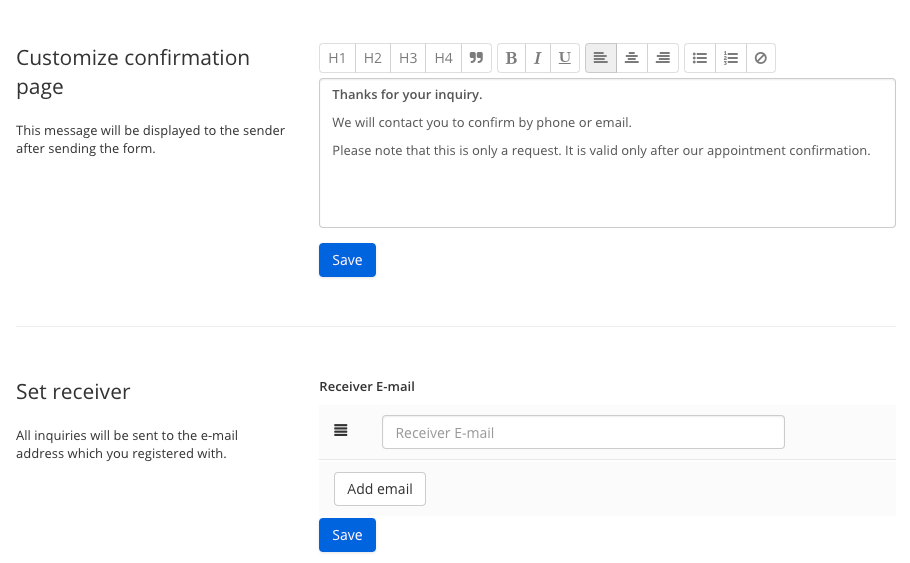Image resolution: width=910 pixels, height=563 pixels.
Task: Apply H2 heading format
Action: coord(373,58)
